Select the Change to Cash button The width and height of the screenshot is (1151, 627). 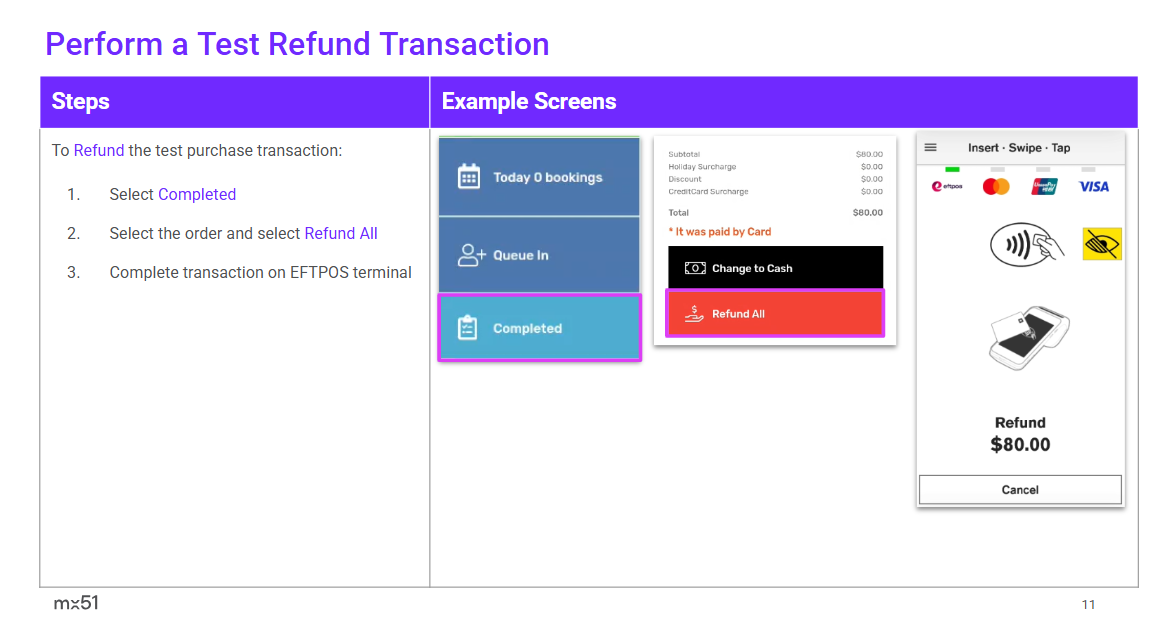click(x=775, y=268)
